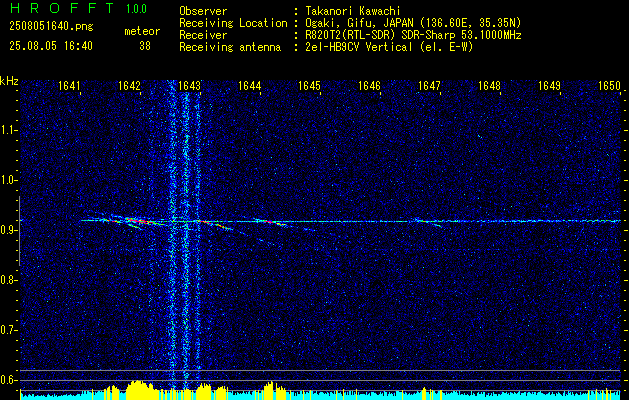Click observer name Takanori Kawachi

(353, 11)
